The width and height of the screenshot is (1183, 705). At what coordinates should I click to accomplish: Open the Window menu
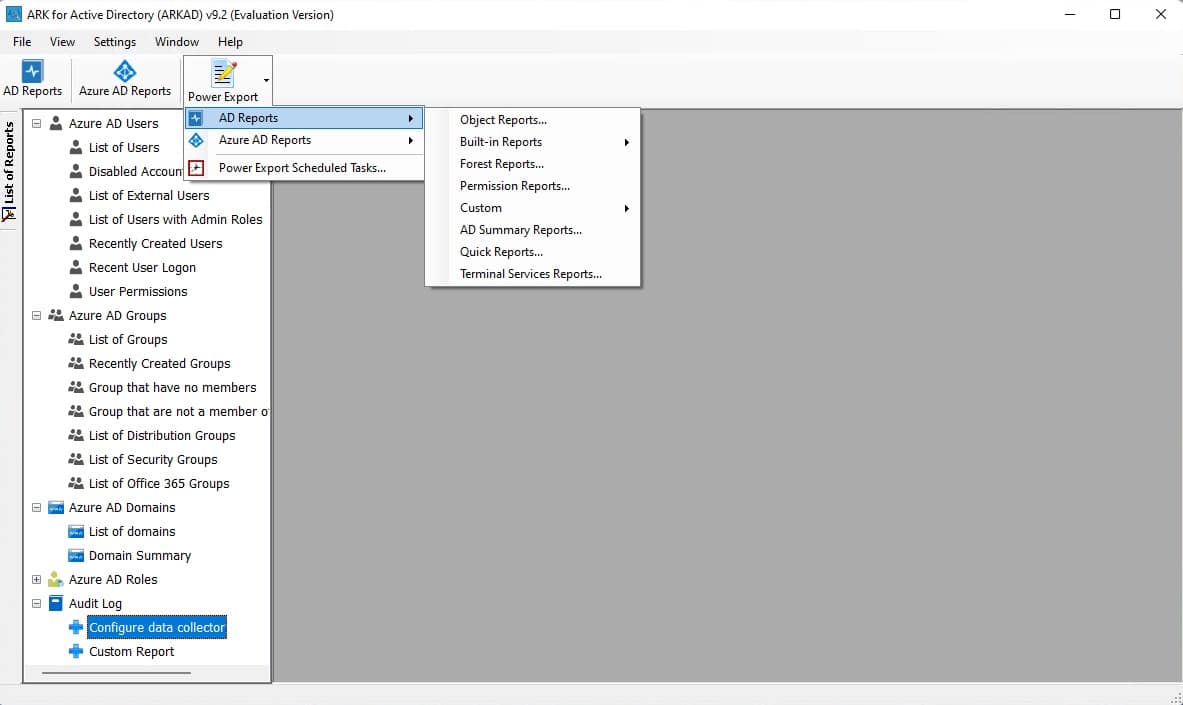coord(177,42)
